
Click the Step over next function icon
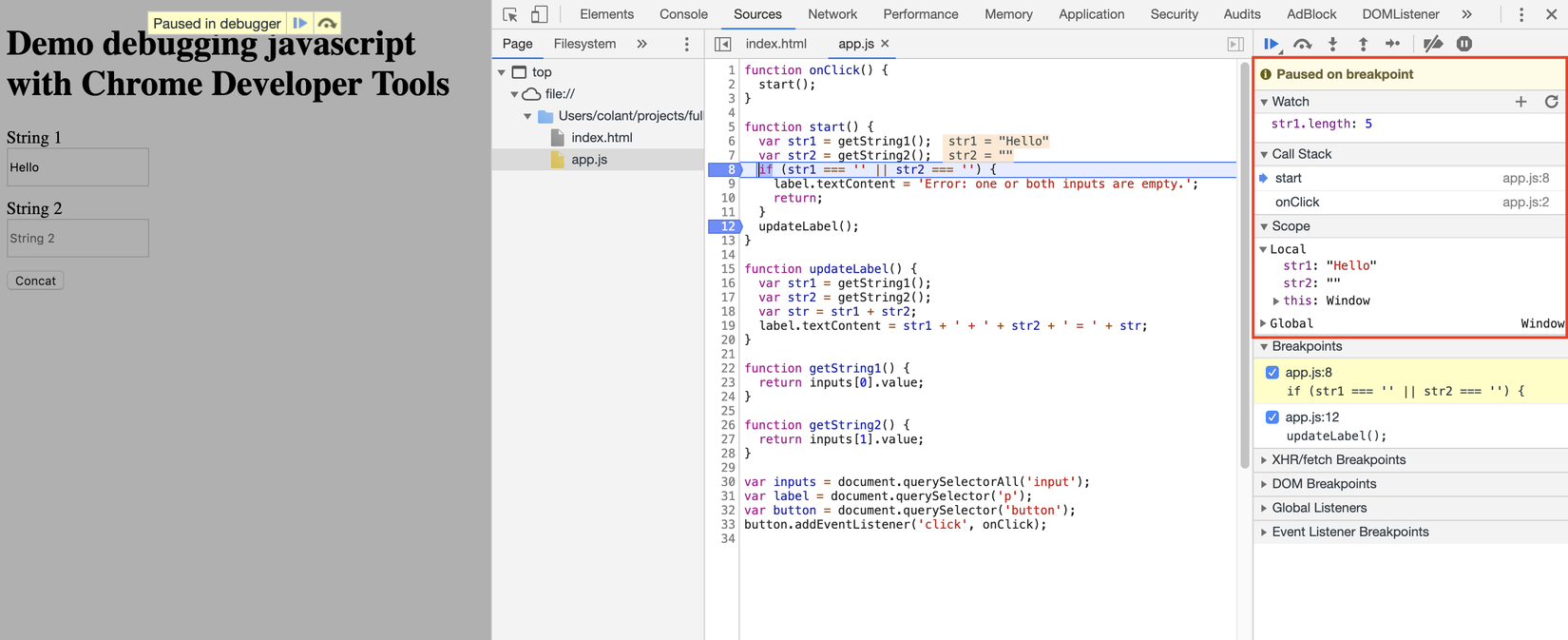pos(1302,44)
